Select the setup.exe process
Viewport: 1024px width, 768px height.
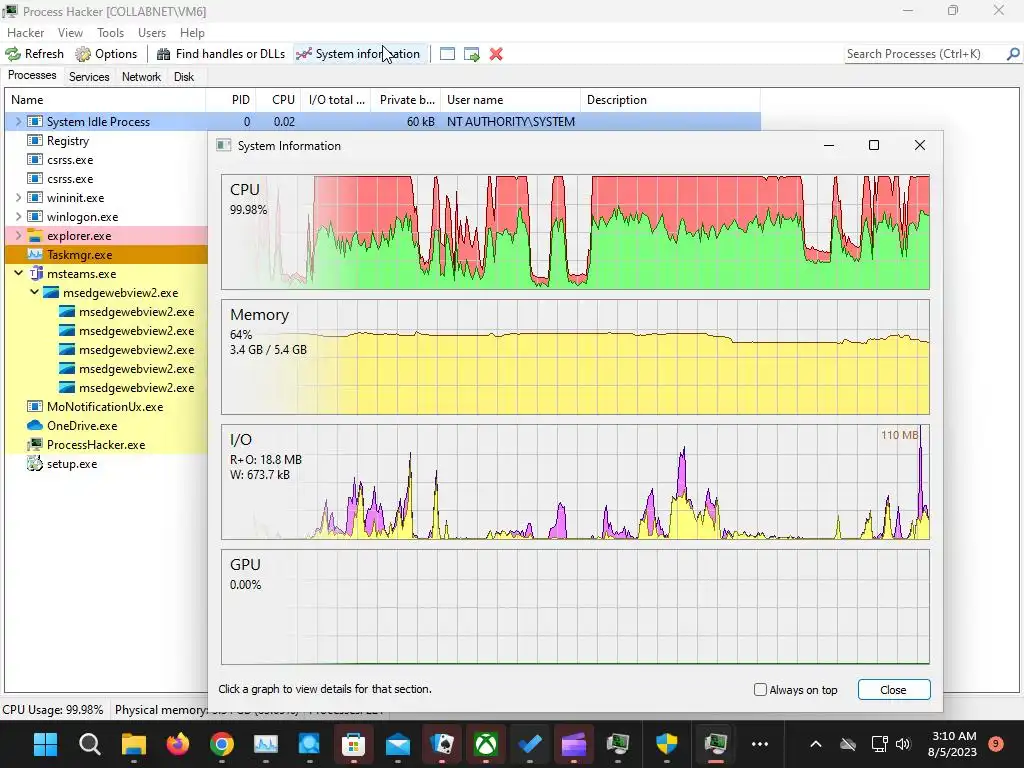106,464
